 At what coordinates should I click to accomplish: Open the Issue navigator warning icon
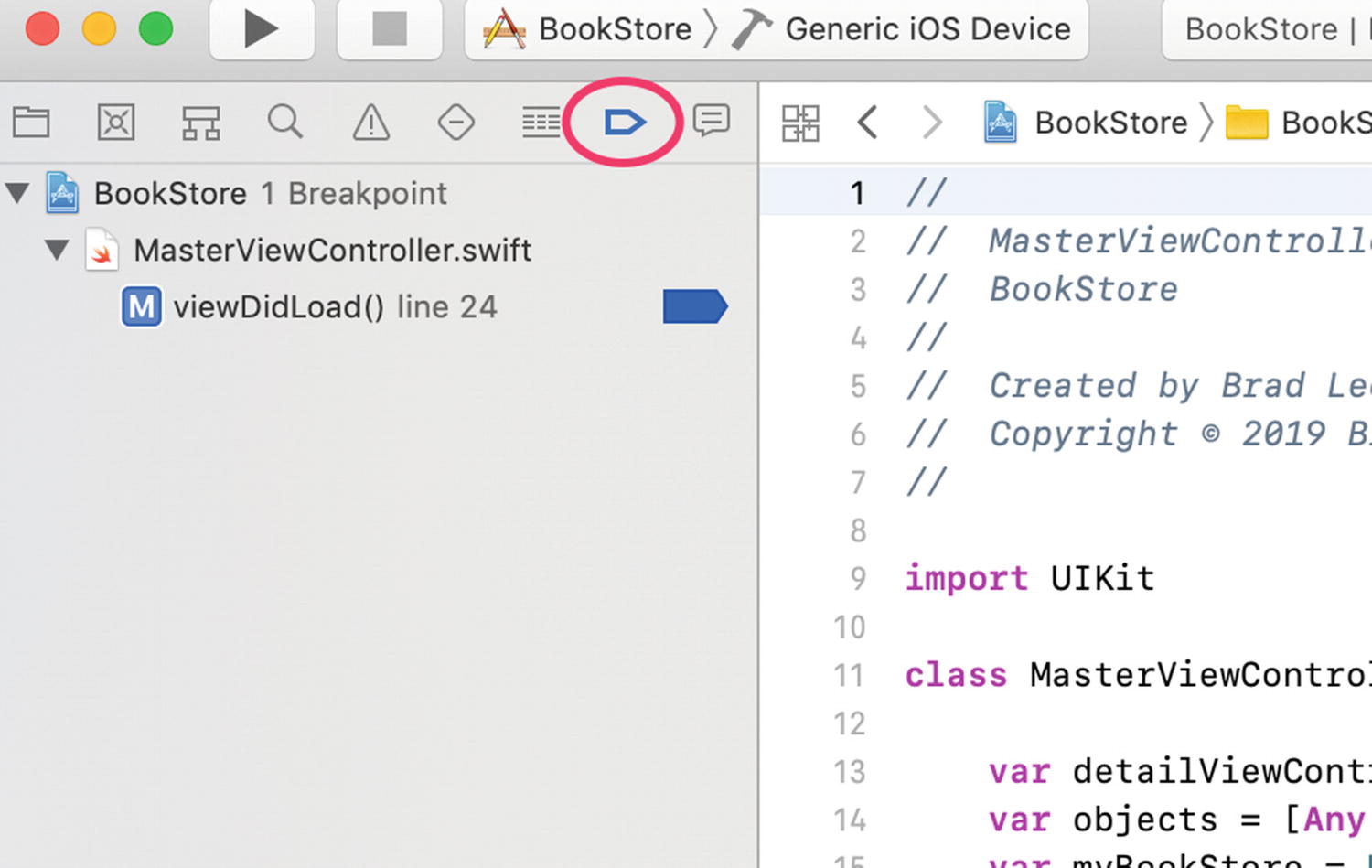[370, 122]
